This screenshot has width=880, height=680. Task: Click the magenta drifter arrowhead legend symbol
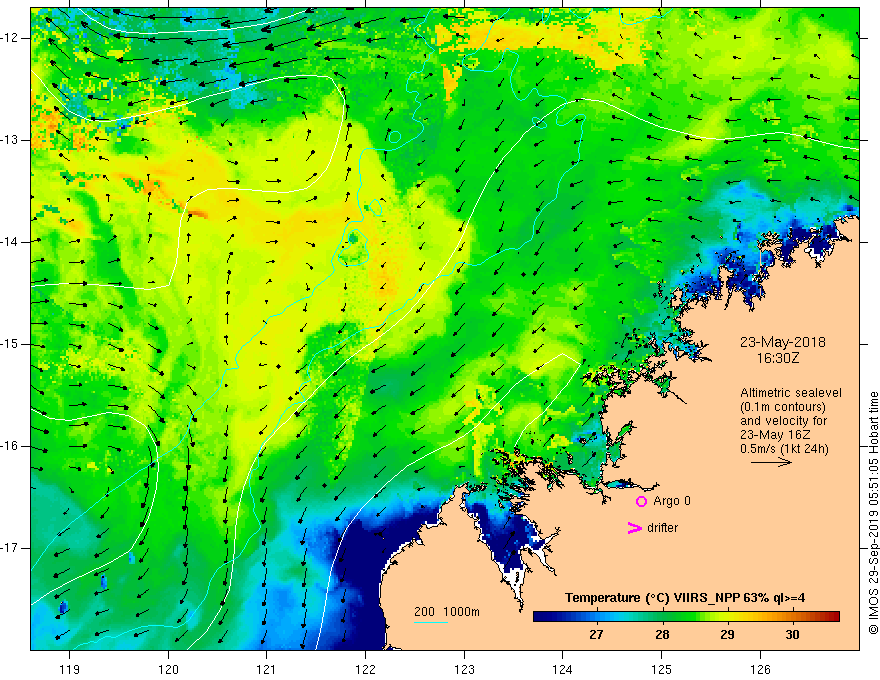coord(634,528)
